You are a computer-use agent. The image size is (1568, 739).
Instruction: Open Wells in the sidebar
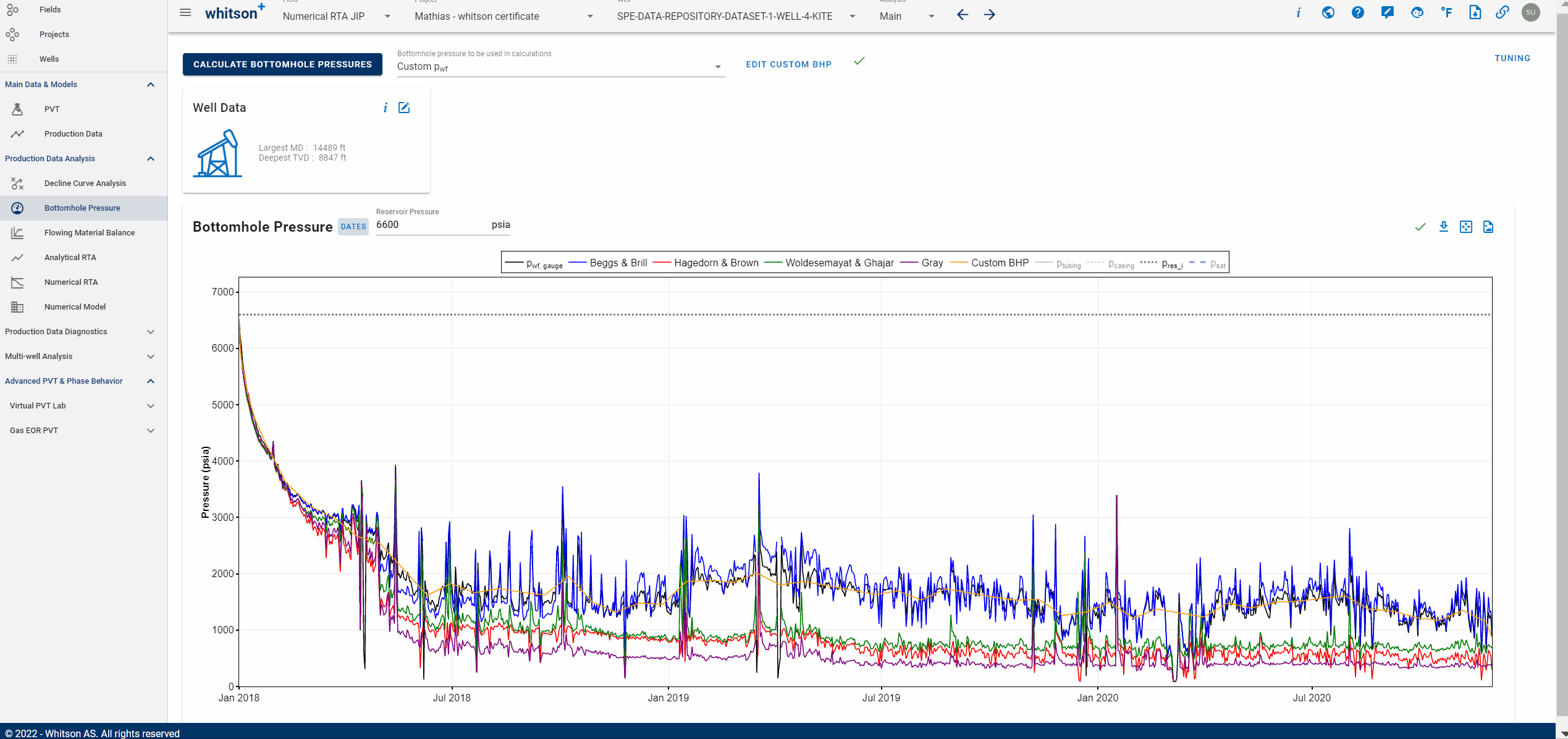point(83,59)
